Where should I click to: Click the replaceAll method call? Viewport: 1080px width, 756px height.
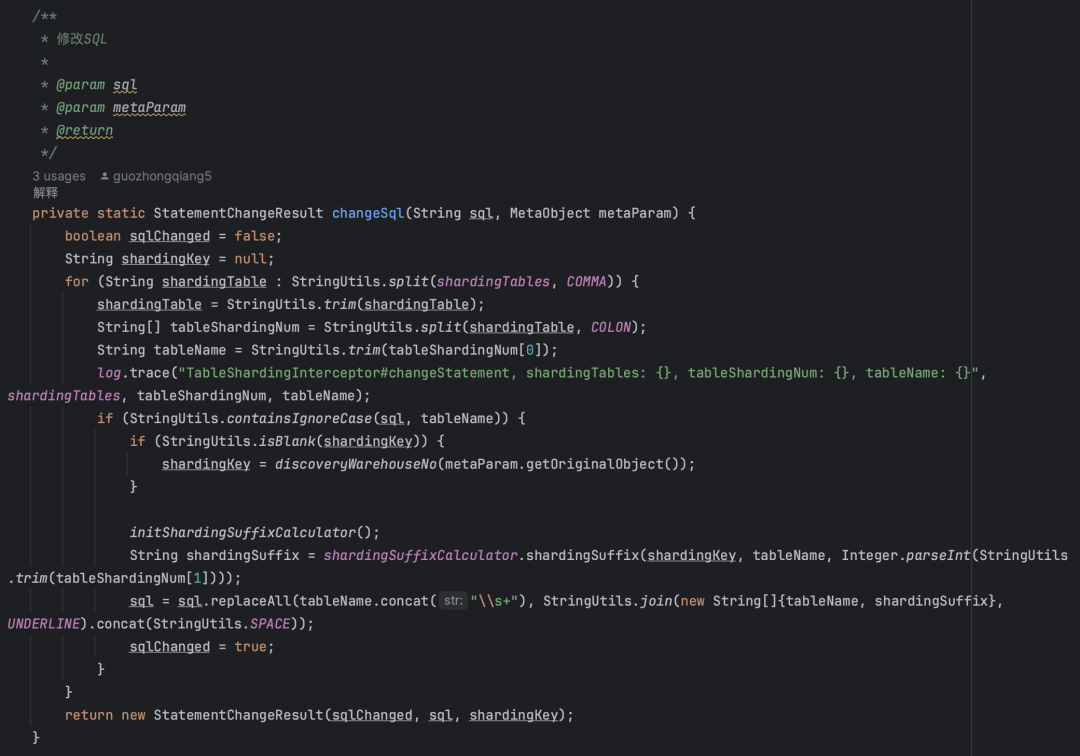(251, 601)
